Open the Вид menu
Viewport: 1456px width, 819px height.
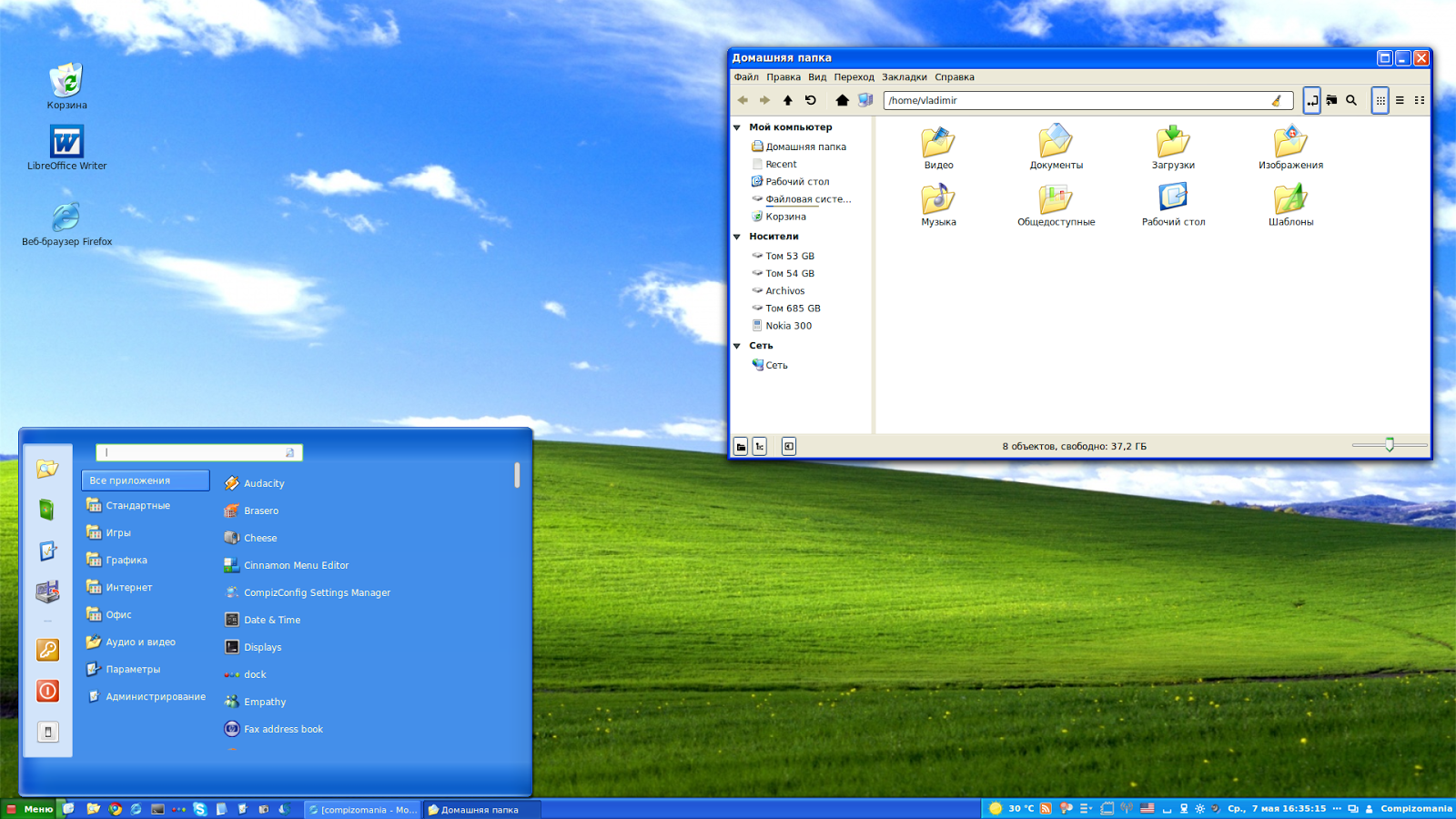coord(815,76)
